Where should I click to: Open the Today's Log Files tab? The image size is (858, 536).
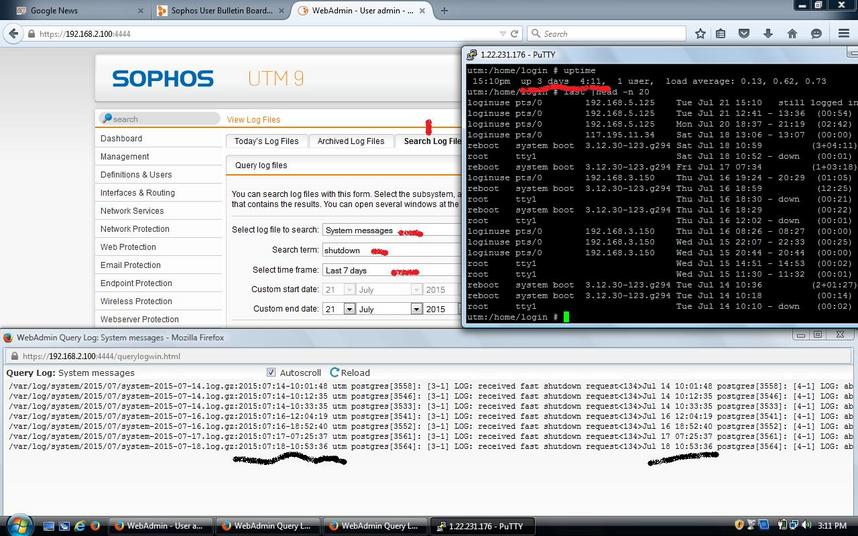(266, 141)
